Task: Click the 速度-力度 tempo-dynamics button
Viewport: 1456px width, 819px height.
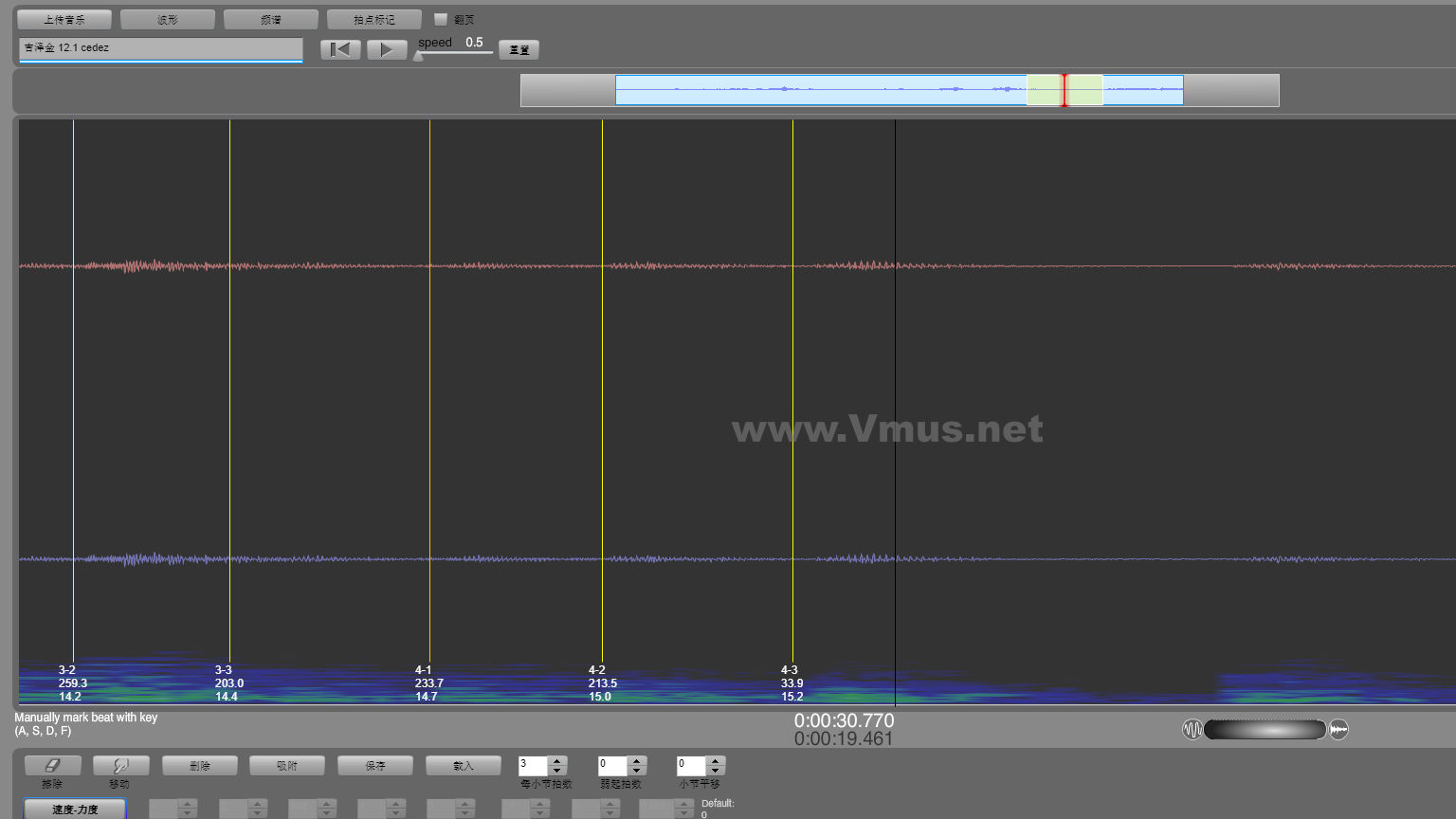Action: 75,809
